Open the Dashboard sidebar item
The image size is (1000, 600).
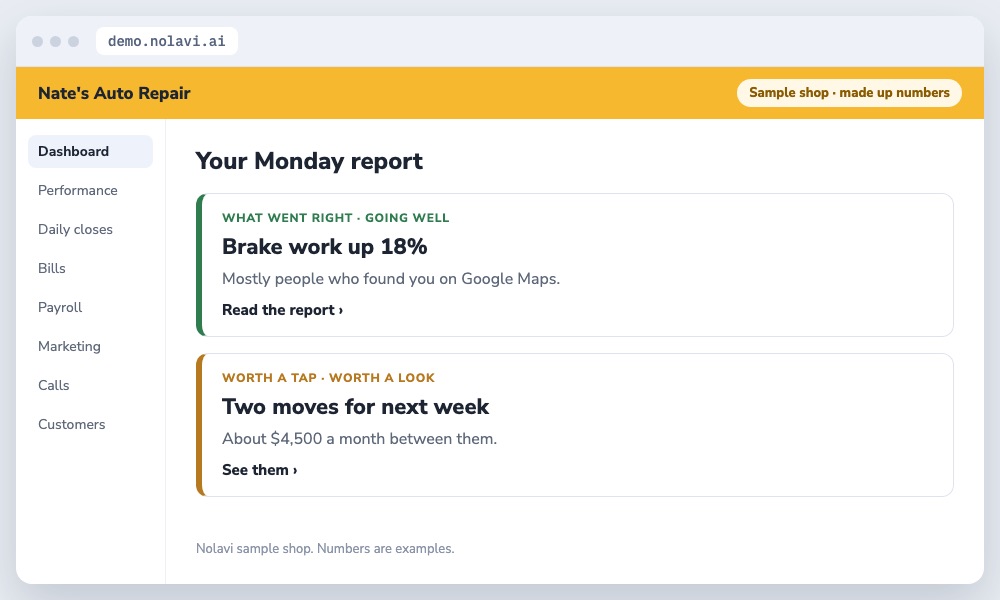(91, 151)
